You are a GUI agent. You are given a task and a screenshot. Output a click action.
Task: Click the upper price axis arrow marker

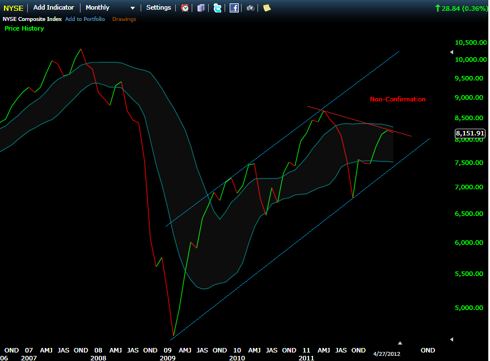[x=452, y=52]
